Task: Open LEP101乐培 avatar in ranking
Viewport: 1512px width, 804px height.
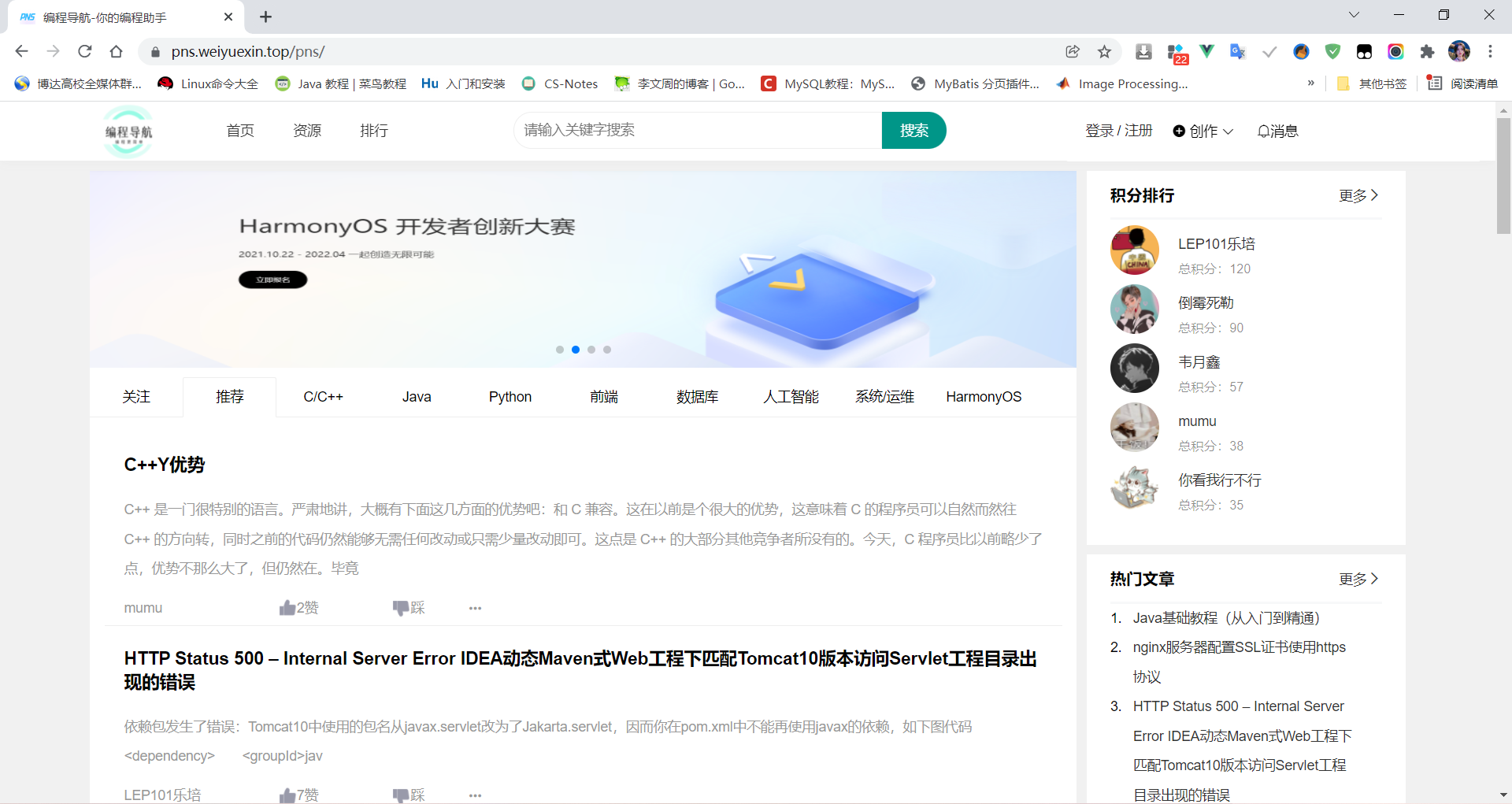Action: point(1134,250)
